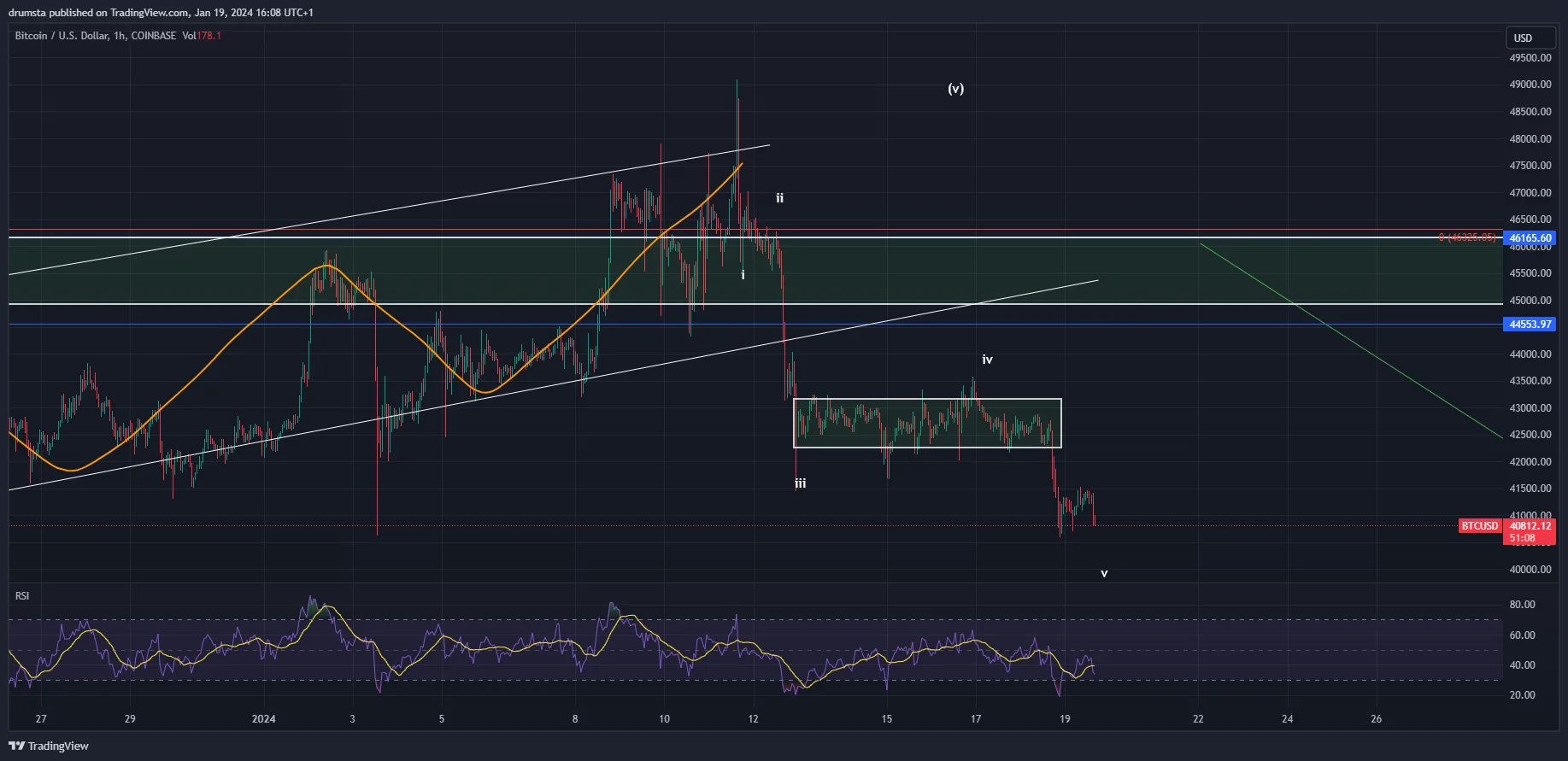This screenshot has height=761, width=1568.
Task: Click 49500.00 on the price scale
Action: coord(1530,58)
